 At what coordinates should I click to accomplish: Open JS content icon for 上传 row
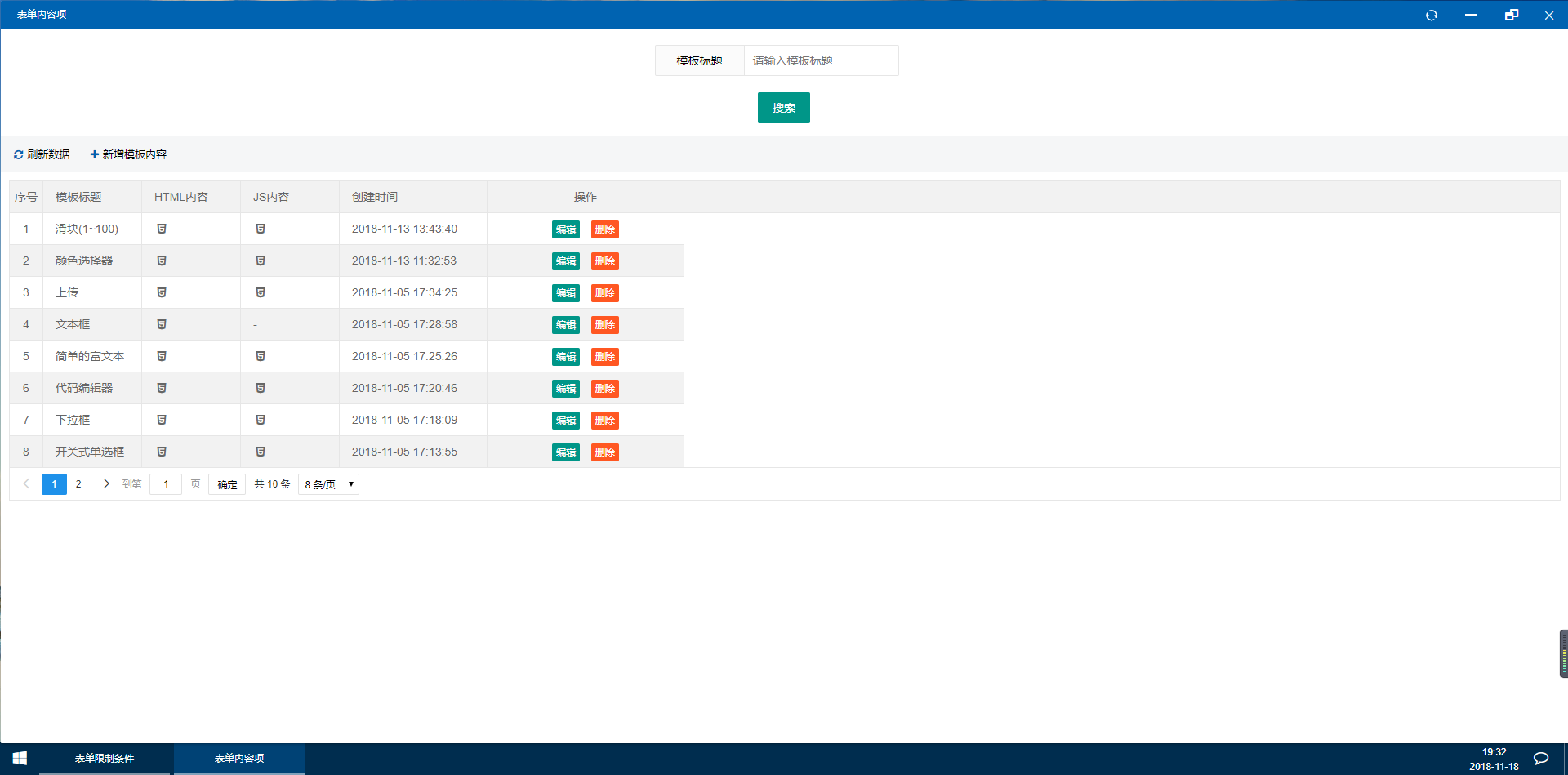point(261,292)
